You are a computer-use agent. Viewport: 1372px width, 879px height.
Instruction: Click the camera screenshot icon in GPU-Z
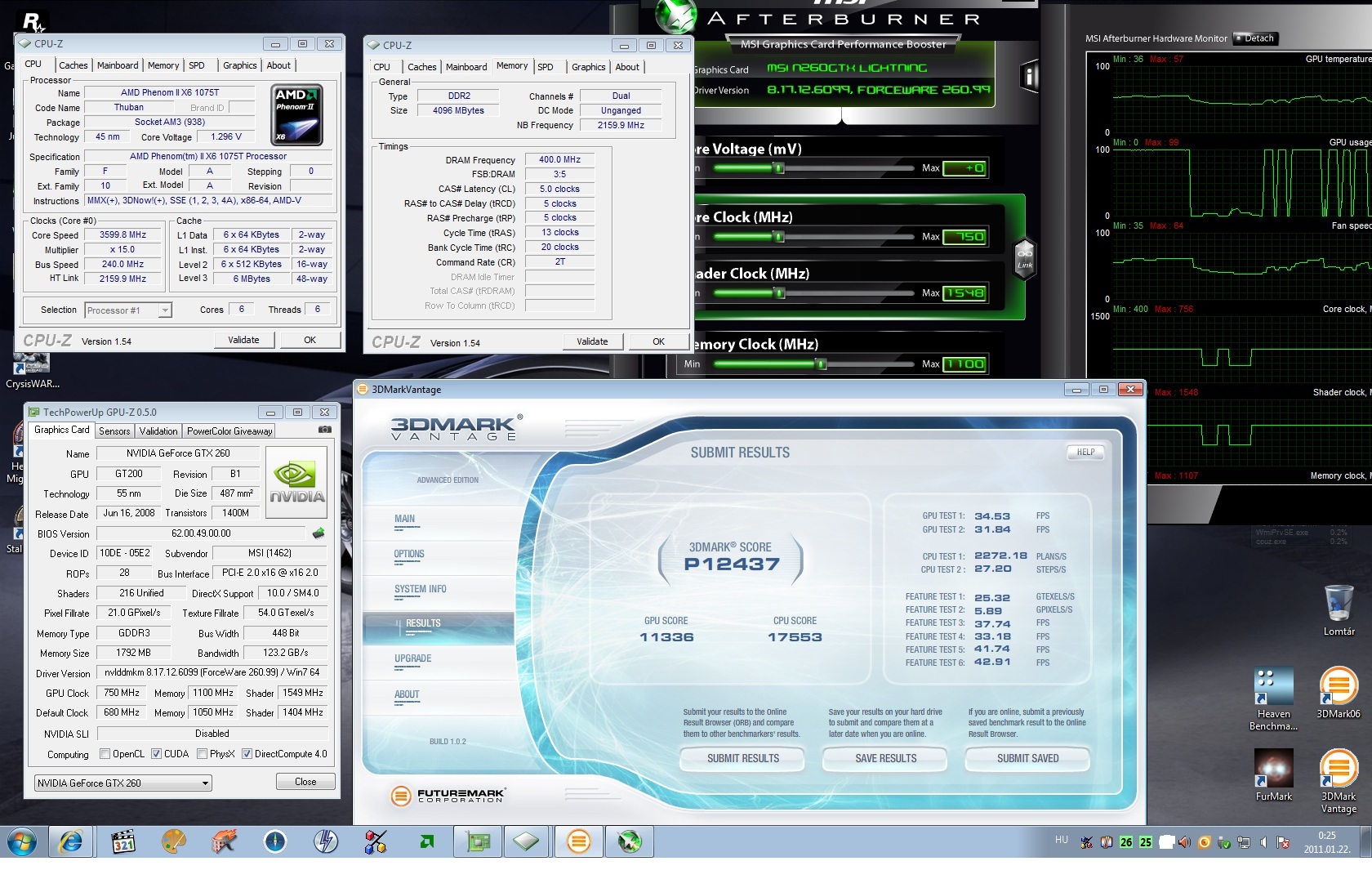pyautogui.click(x=325, y=429)
